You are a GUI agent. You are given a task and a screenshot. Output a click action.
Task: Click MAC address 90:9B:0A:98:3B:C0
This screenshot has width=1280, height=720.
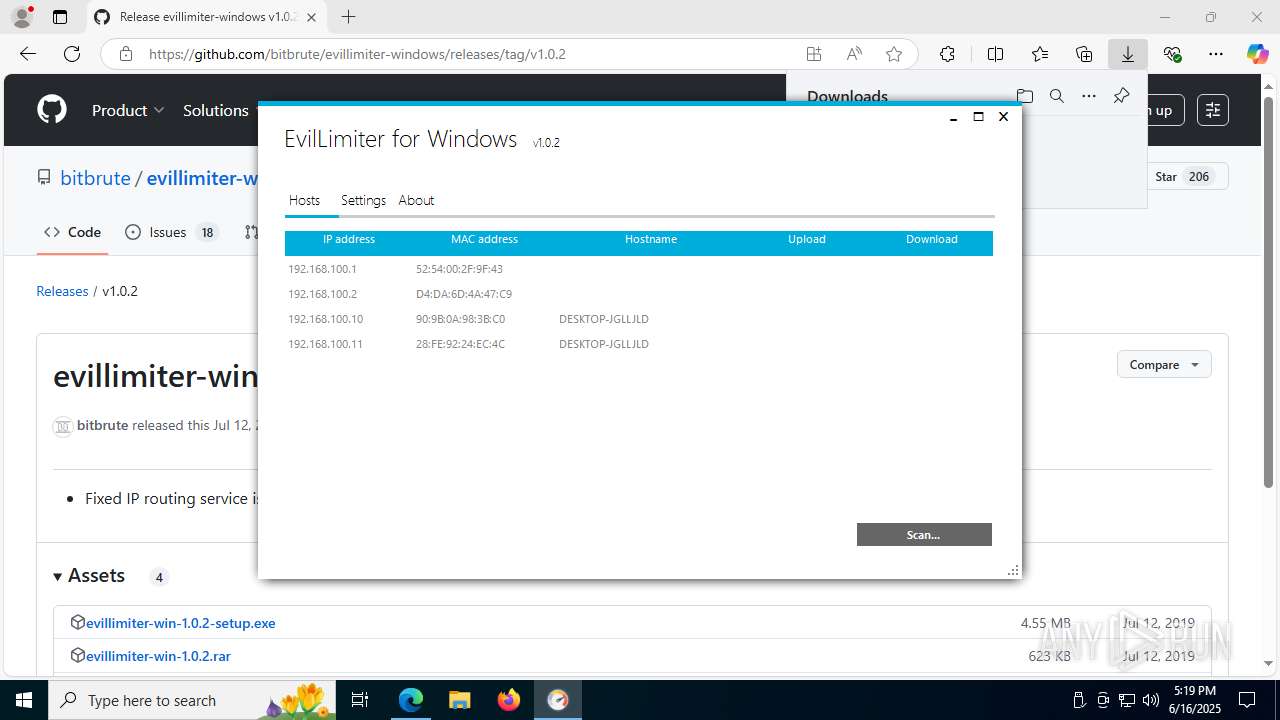point(460,319)
